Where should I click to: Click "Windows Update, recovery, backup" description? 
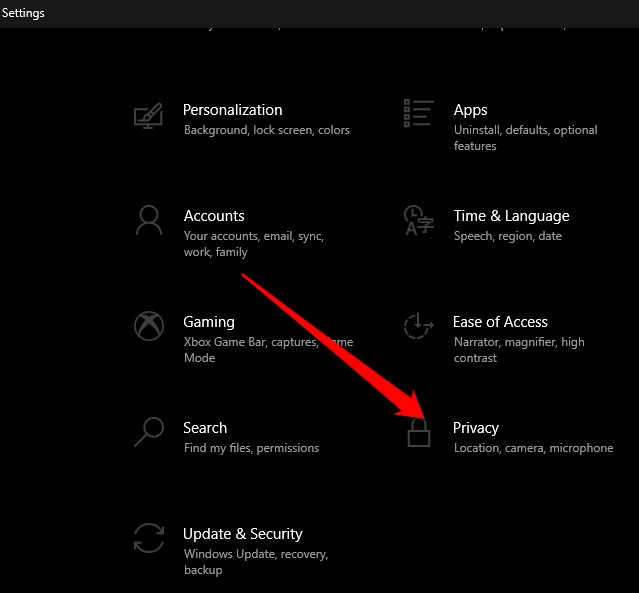point(256,562)
